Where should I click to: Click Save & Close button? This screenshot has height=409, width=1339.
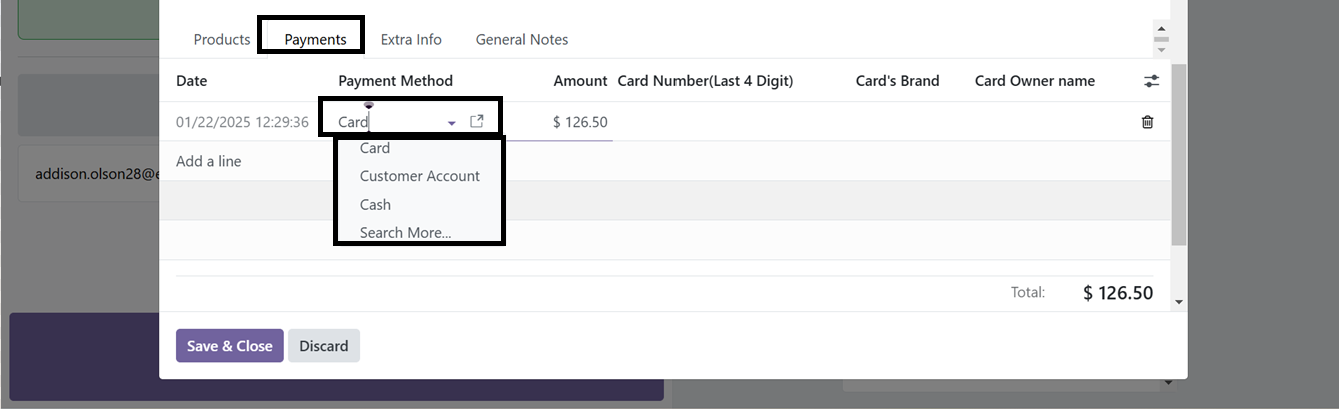tap(230, 346)
